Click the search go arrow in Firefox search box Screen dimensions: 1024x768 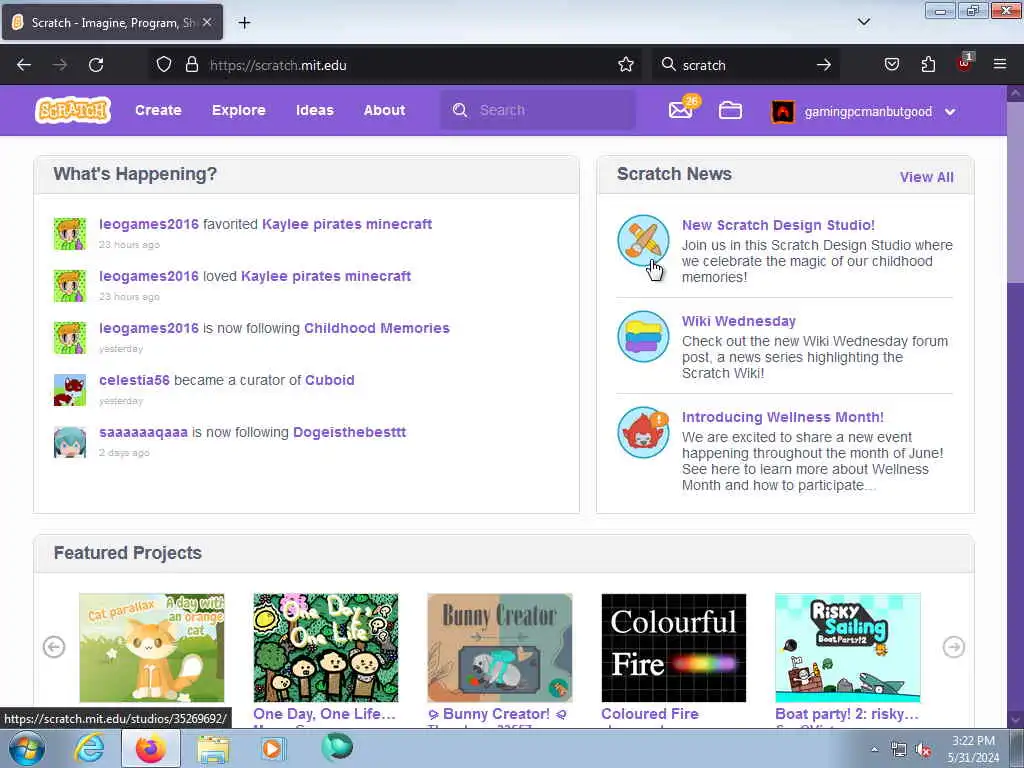coord(824,65)
